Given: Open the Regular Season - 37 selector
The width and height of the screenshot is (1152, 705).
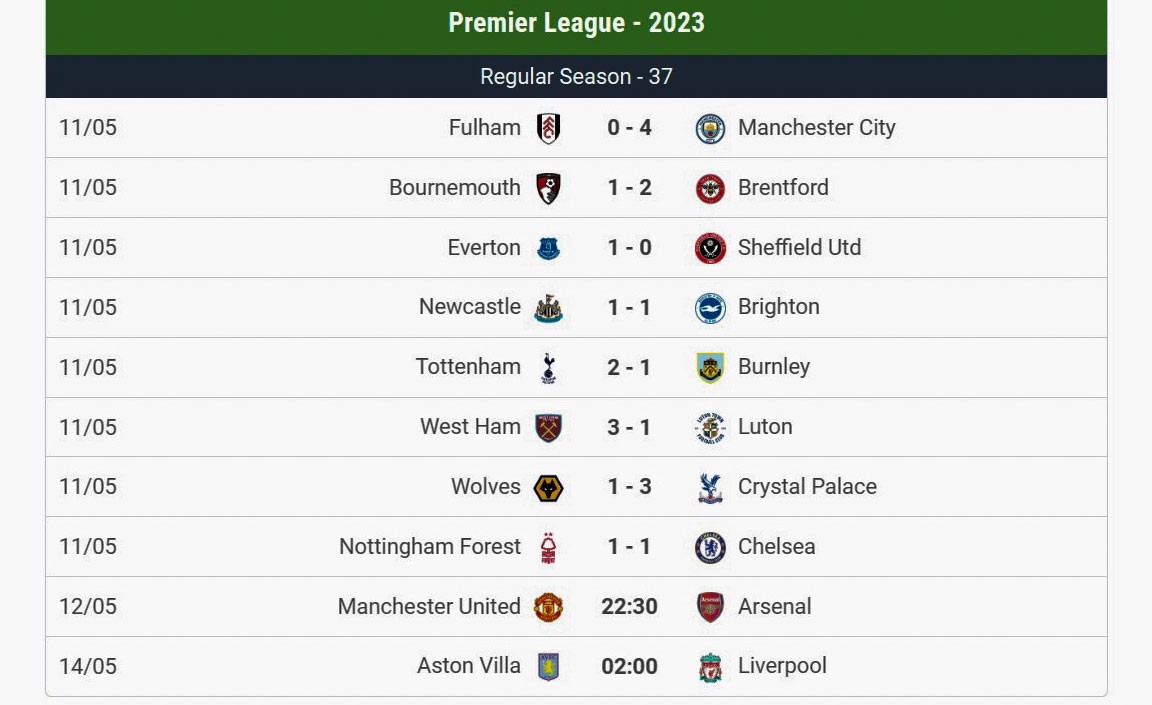Looking at the screenshot, I should pyautogui.click(x=576, y=76).
